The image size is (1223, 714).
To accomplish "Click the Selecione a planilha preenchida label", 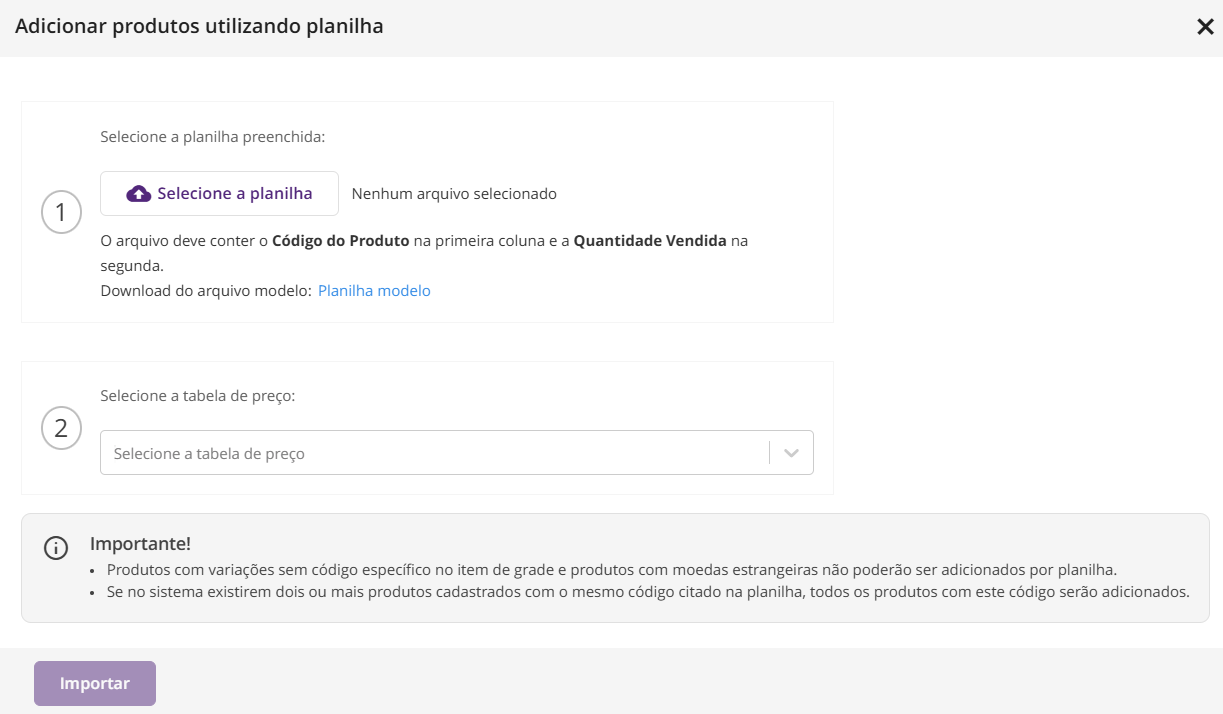I will 213,137.
